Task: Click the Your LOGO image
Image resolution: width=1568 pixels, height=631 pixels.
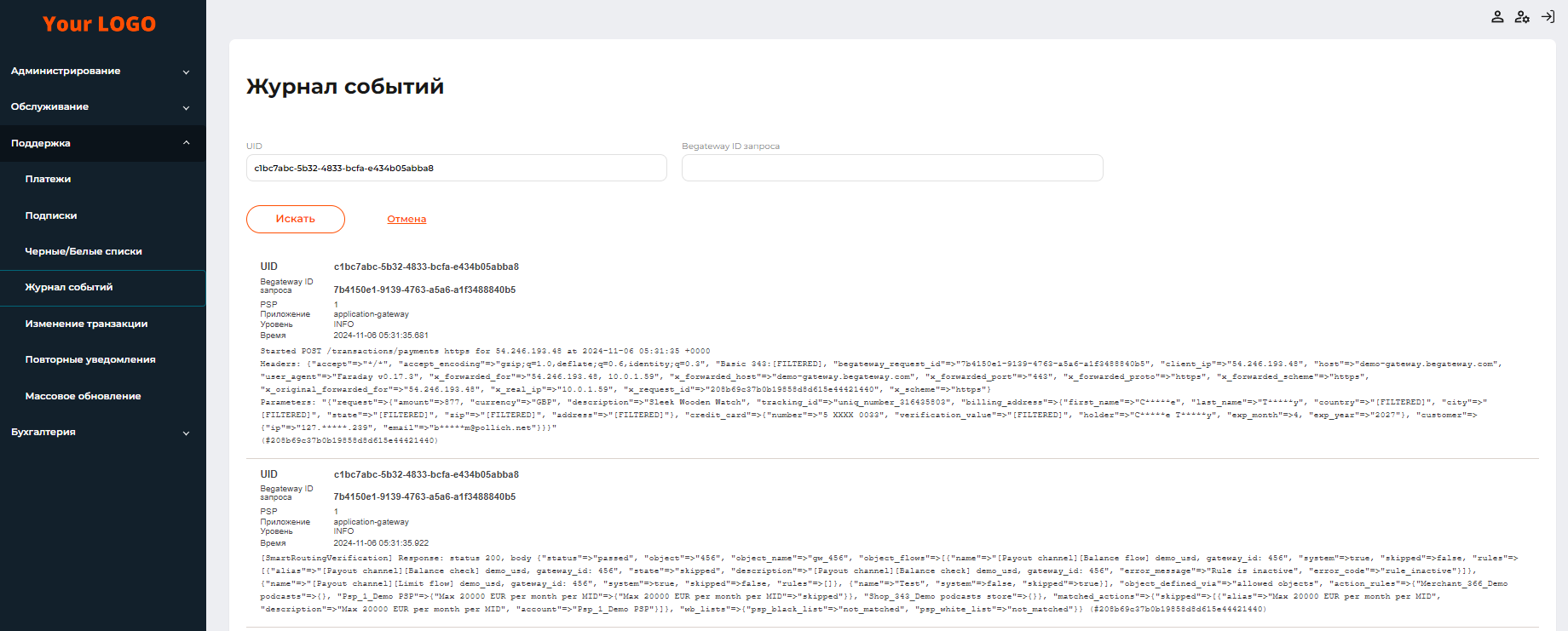Action: point(100,25)
